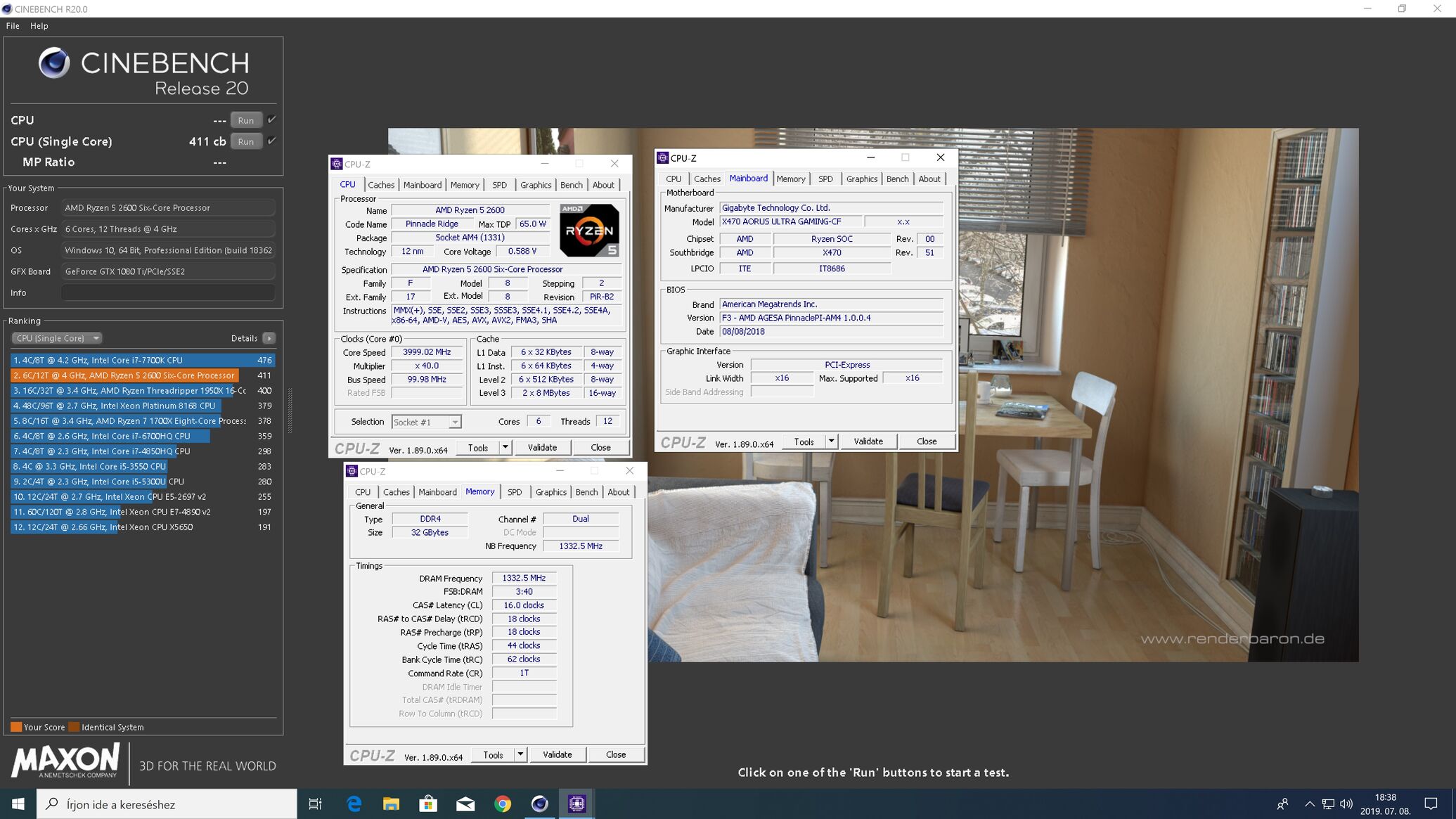The image size is (1456, 819).
Task: Select the Core i7-6700HQ ranking row
Action: pyautogui.click(x=143, y=436)
